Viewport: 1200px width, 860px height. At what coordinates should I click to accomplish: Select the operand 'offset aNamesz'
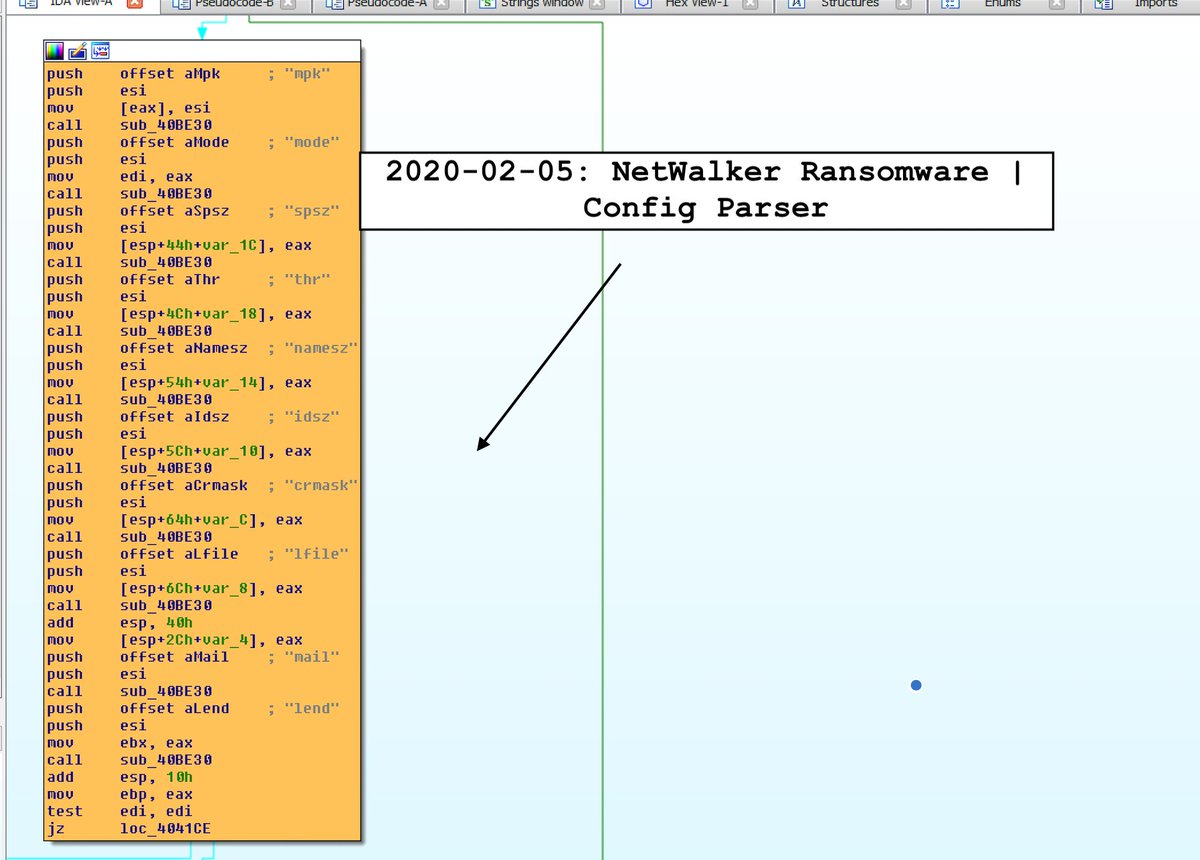tap(183, 348)
